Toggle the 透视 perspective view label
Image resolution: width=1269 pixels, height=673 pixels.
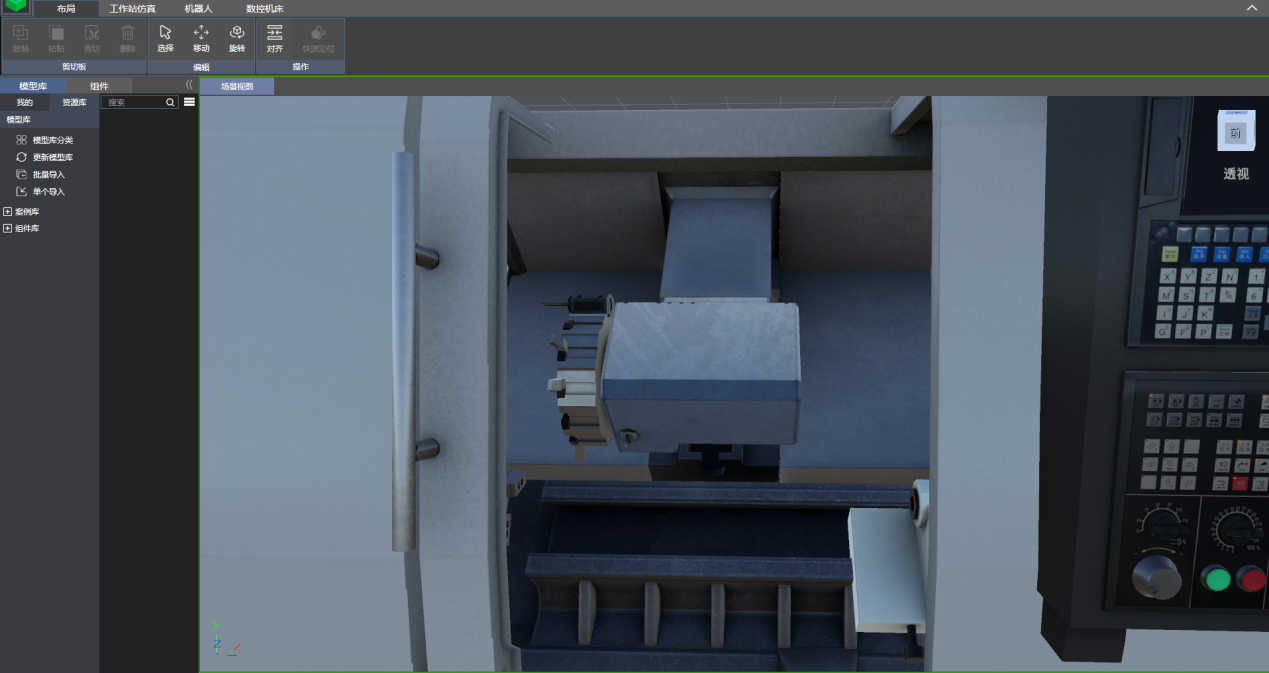[1236, 173]
